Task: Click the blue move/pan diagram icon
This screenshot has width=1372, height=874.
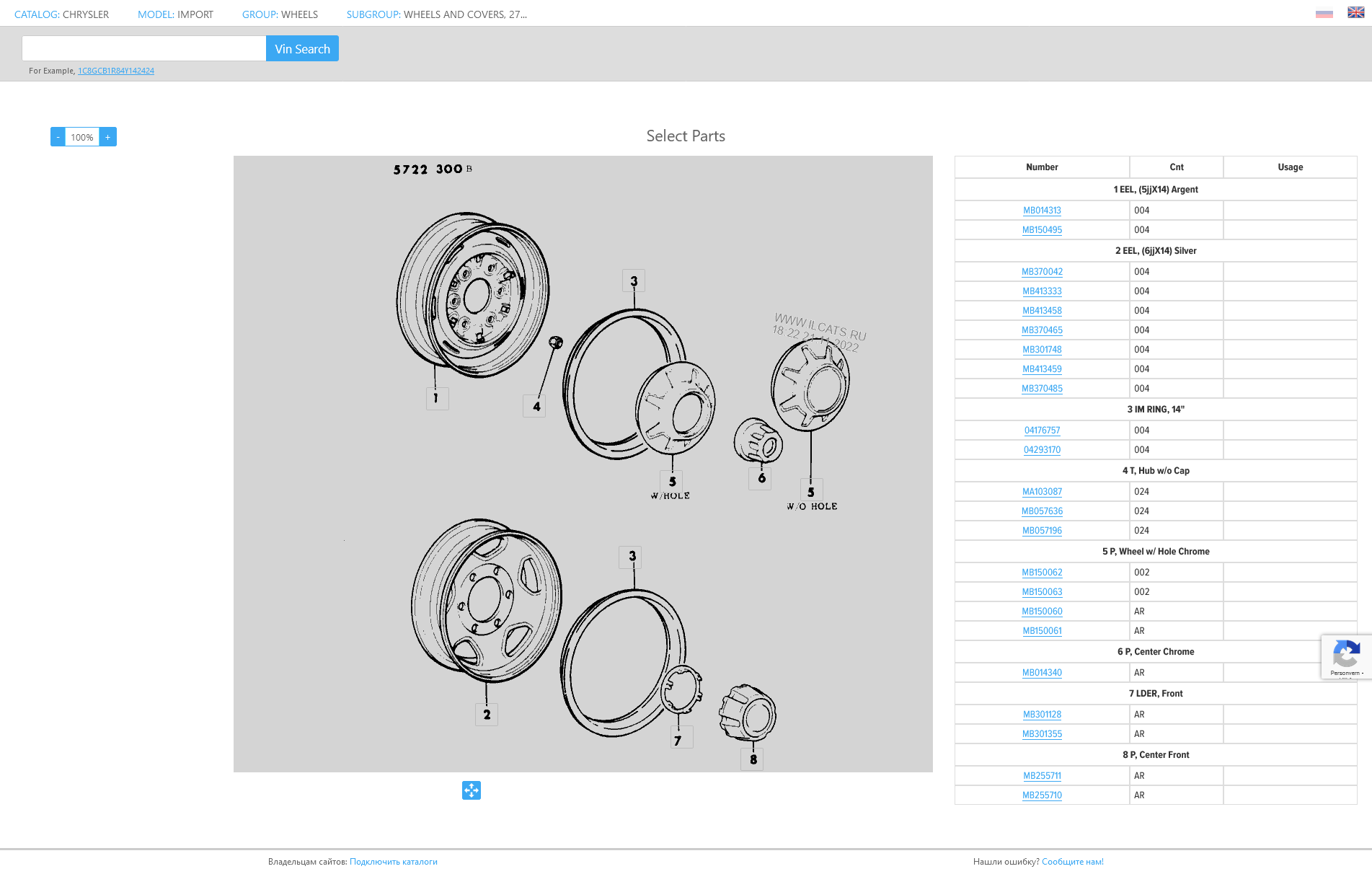Action: [472, 790]
